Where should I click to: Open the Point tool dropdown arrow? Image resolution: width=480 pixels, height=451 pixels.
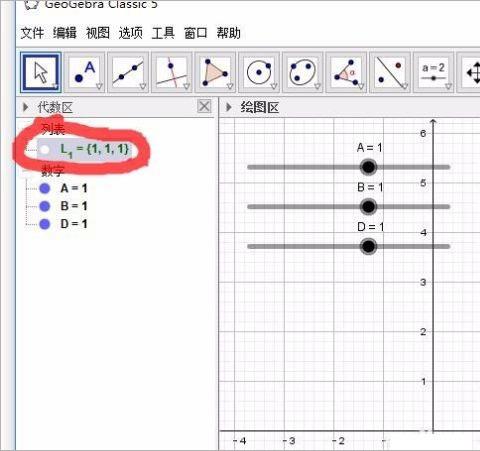pos(99,87)
